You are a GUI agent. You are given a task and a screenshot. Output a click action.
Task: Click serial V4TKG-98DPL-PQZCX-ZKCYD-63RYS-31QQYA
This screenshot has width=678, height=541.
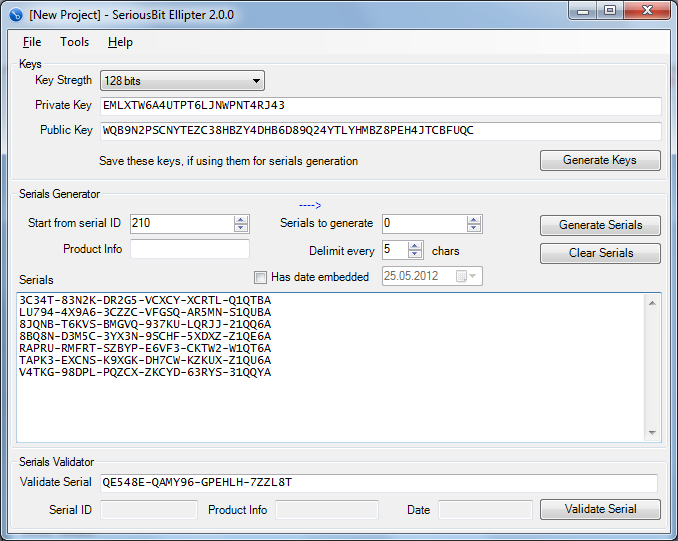(x=145, y=372)
